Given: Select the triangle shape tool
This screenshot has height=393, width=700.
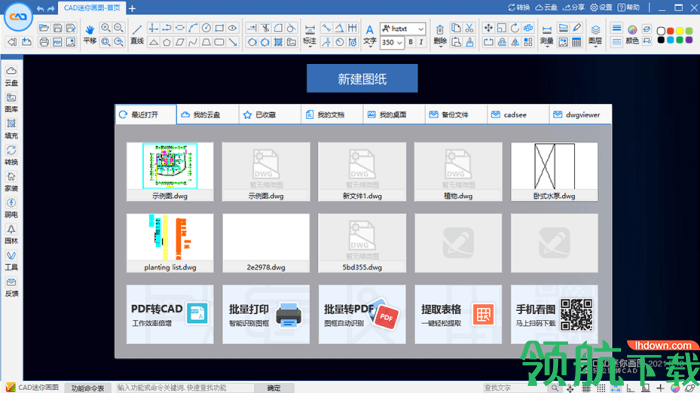Looking at the screenshot, I should (x=154, y=42).
